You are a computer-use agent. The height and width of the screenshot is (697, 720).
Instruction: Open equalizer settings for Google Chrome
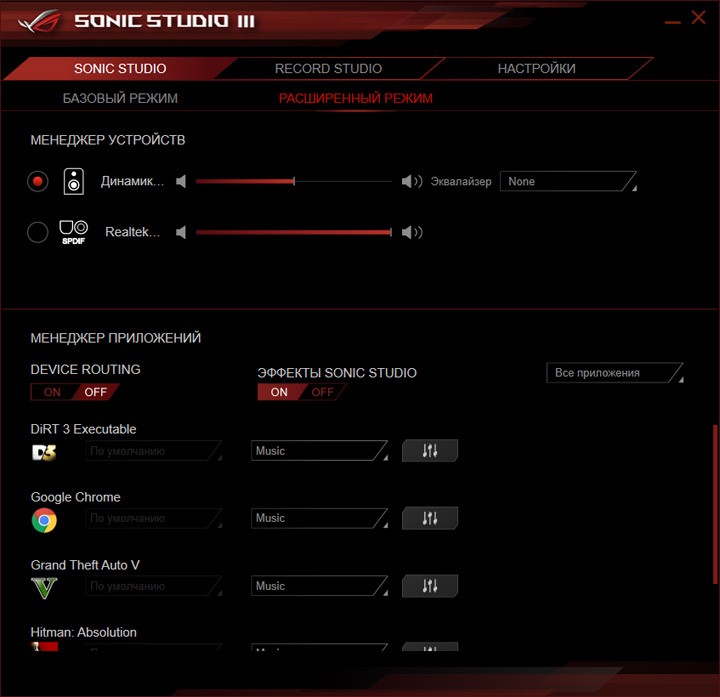coord(430,518)
